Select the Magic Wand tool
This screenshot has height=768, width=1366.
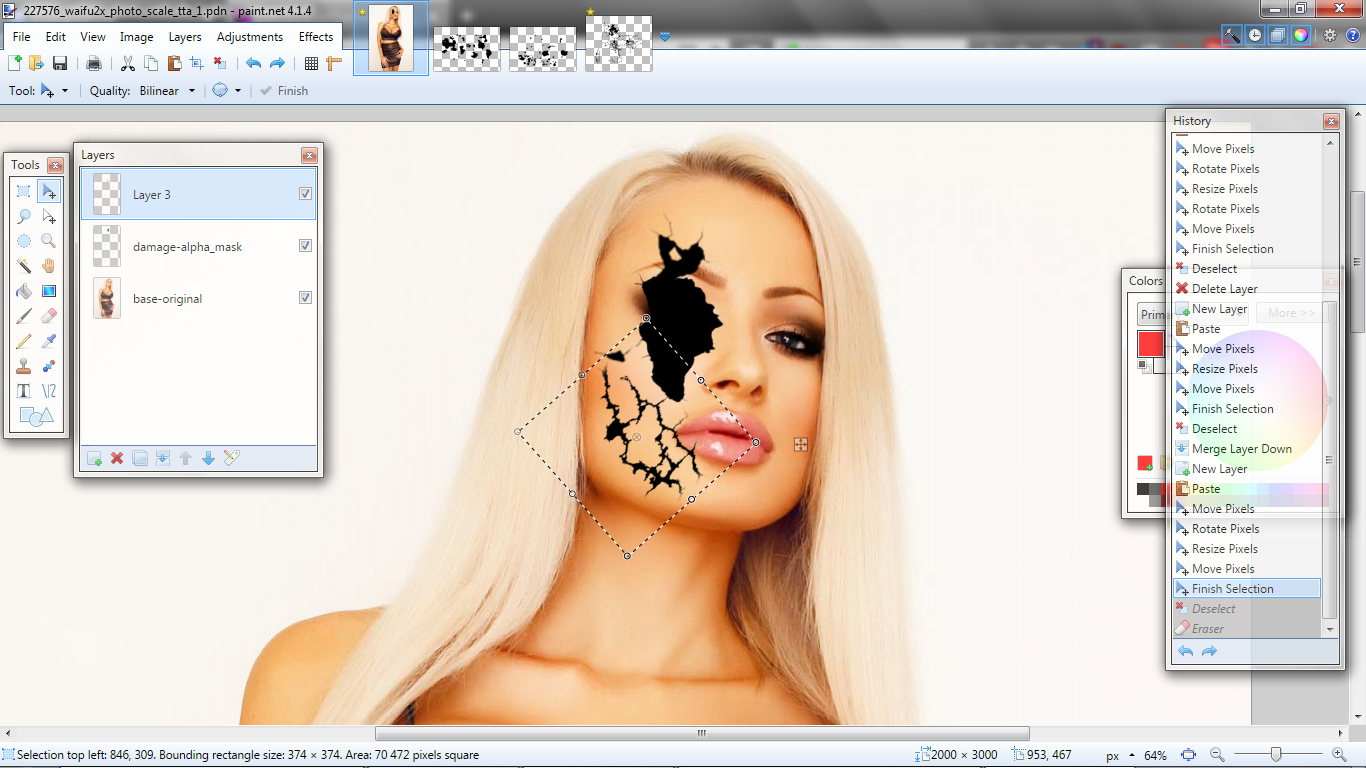(x=24, y=266)
